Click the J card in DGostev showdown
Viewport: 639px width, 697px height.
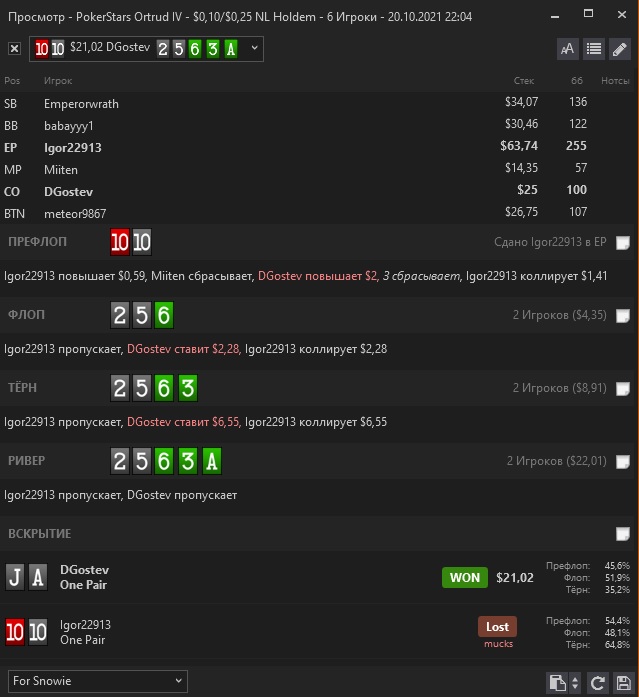pos(15,577)
